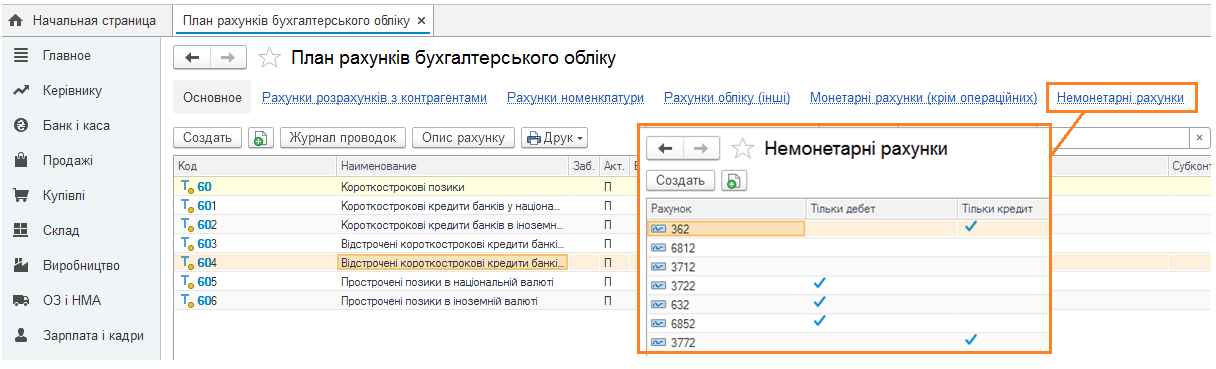Image resolution: width=1216 pixels, height=369 pixels.
Task: Open Купівлі cart icon
Action: (x=20, y=195)
